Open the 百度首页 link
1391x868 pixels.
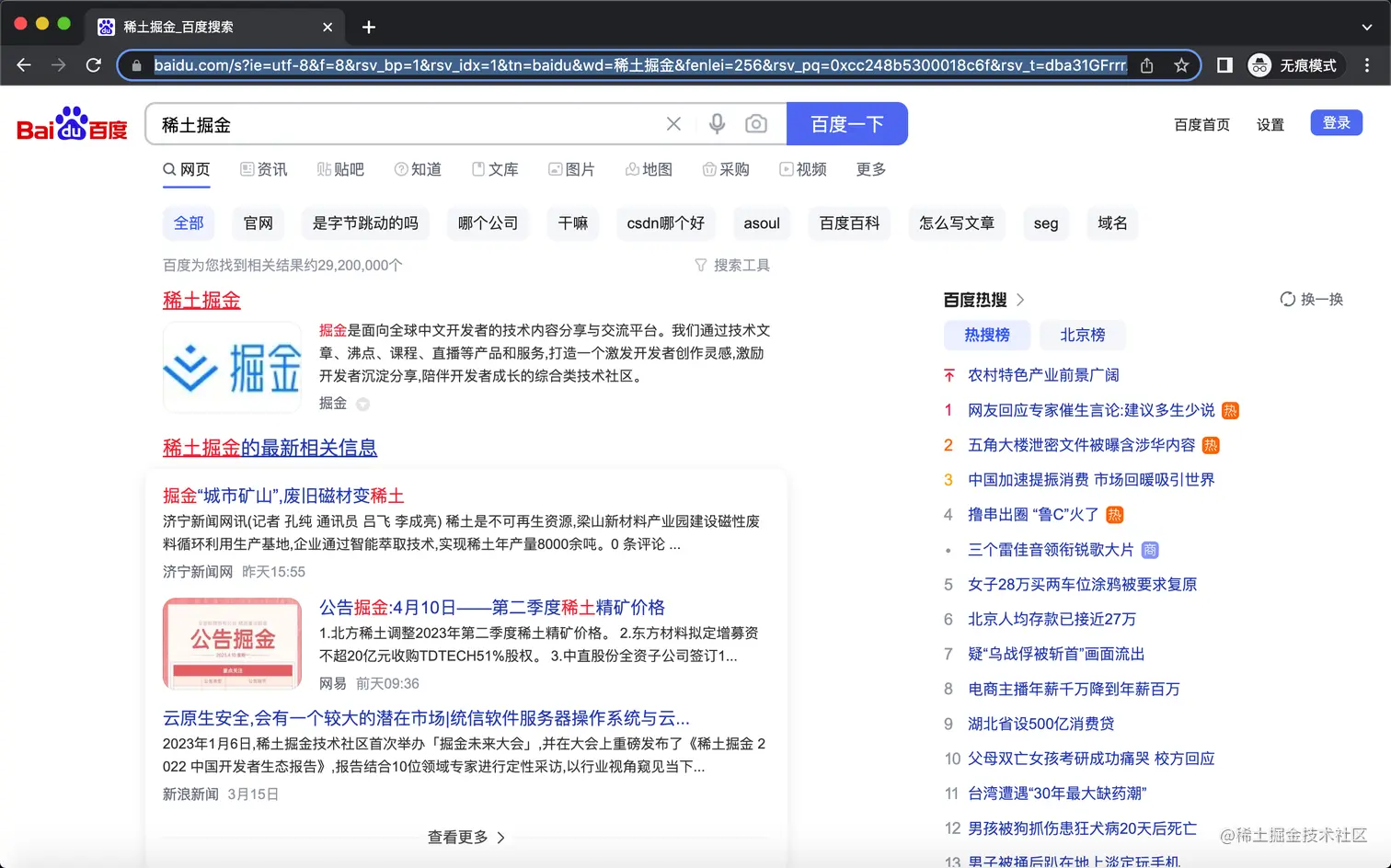pos(1201,125)
